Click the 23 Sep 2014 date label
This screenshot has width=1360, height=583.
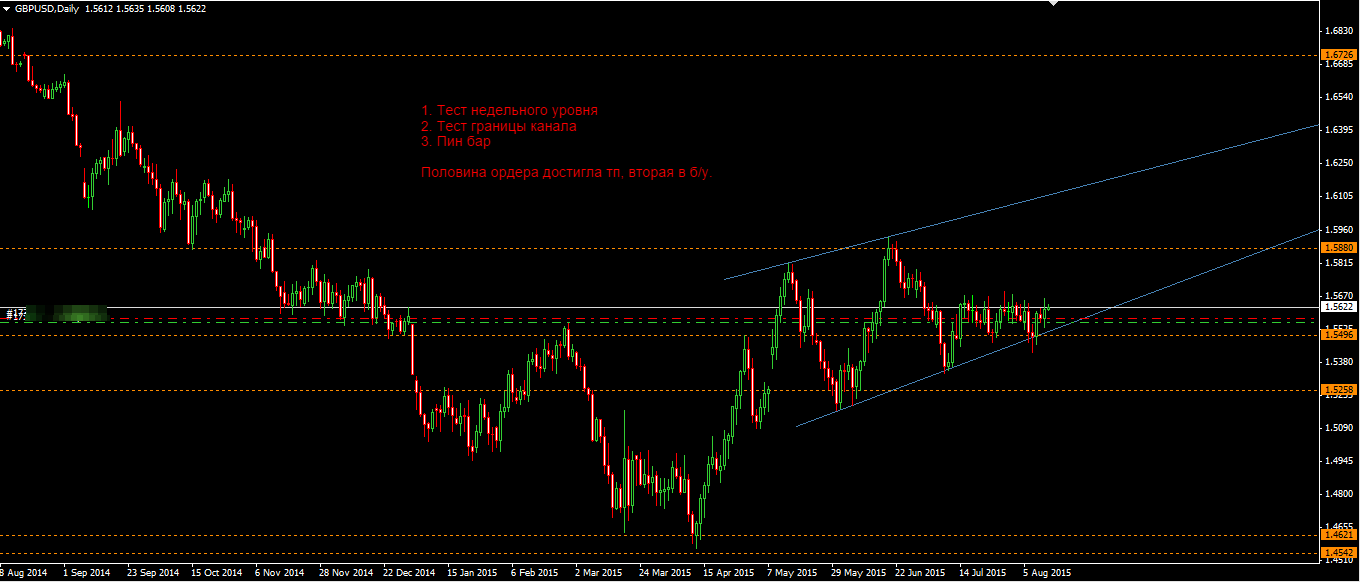click(x=153, y=574)
